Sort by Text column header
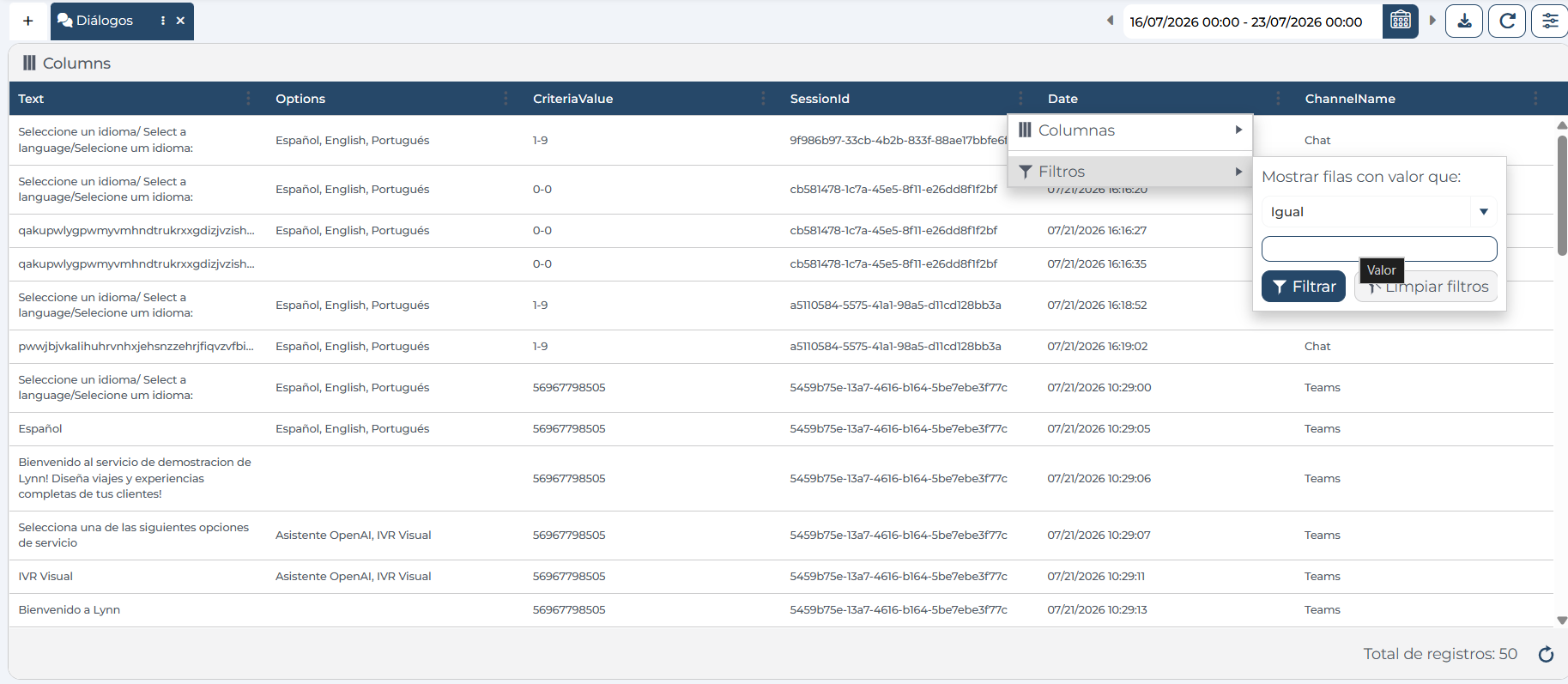Viewport: 1568px width, 684px height. click(x=31, y=99)
